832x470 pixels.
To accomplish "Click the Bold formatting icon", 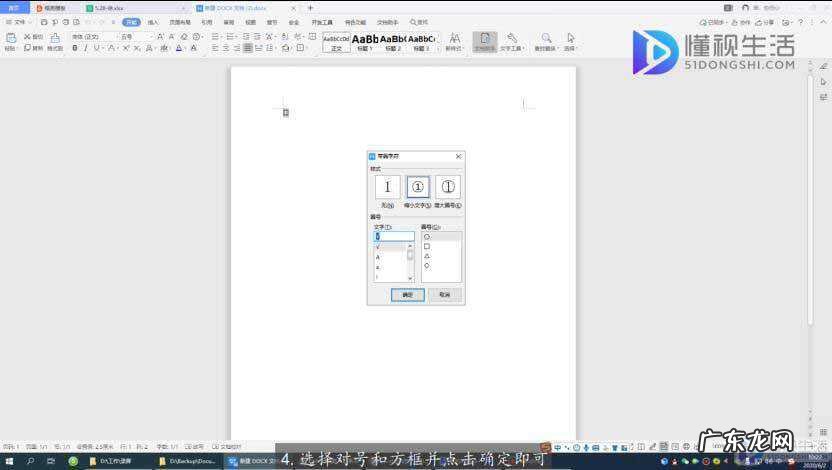I will click(x=74, y=48).
